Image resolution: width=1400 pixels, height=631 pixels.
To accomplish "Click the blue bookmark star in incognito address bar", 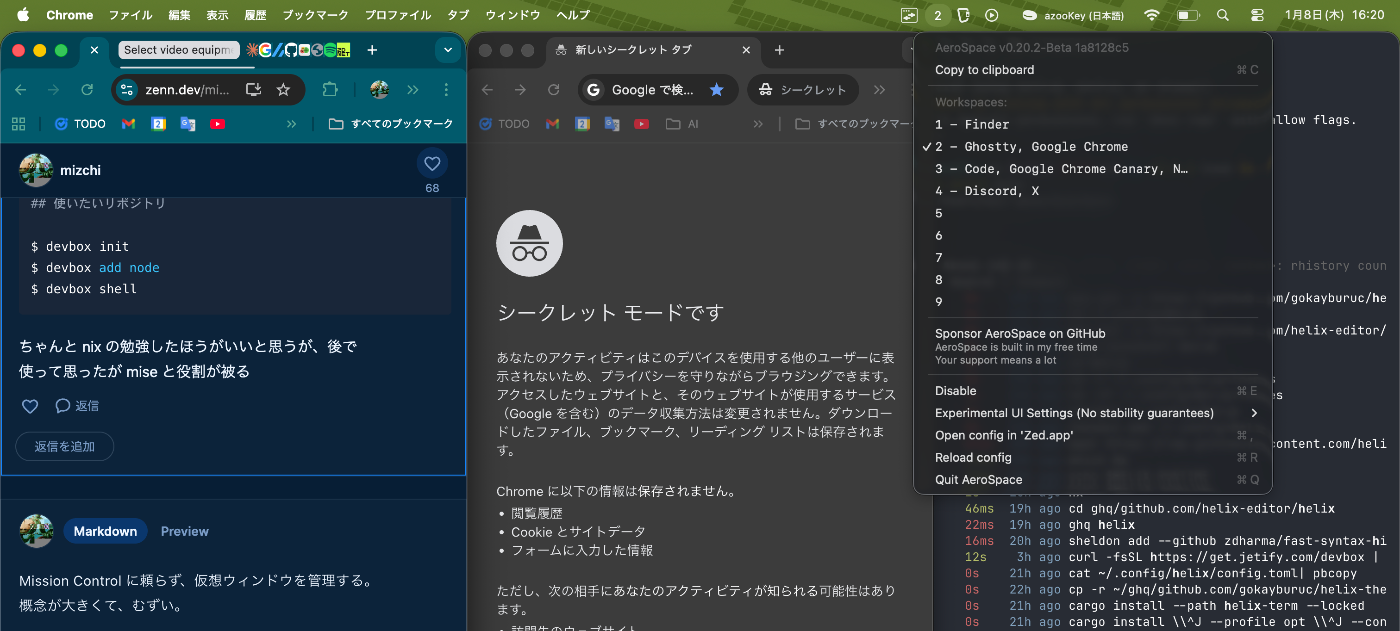I will 716,90.
